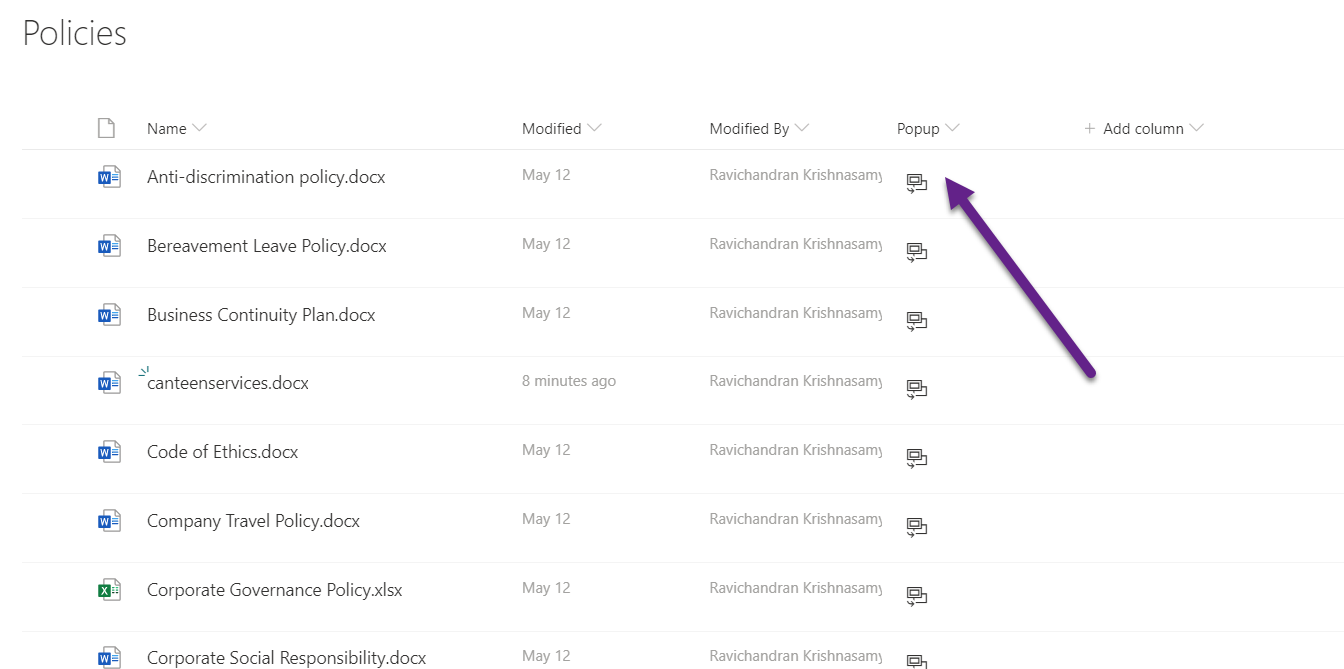Image resolution: width=1344 pixels, height=669 pixels.
Task: Click popup icon in Code of Ethics row
Action: point(916,458)
